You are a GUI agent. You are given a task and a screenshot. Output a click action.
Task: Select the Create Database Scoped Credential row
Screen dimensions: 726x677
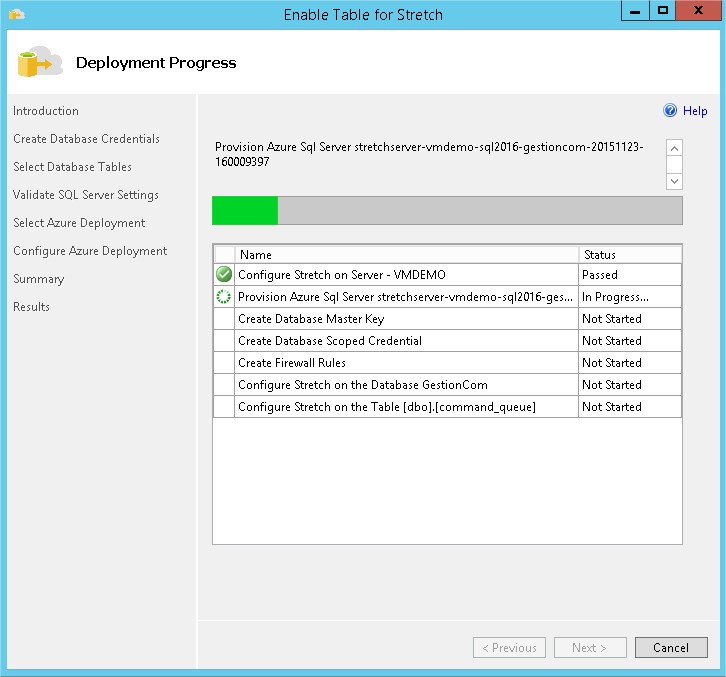[x=447, y=341]
